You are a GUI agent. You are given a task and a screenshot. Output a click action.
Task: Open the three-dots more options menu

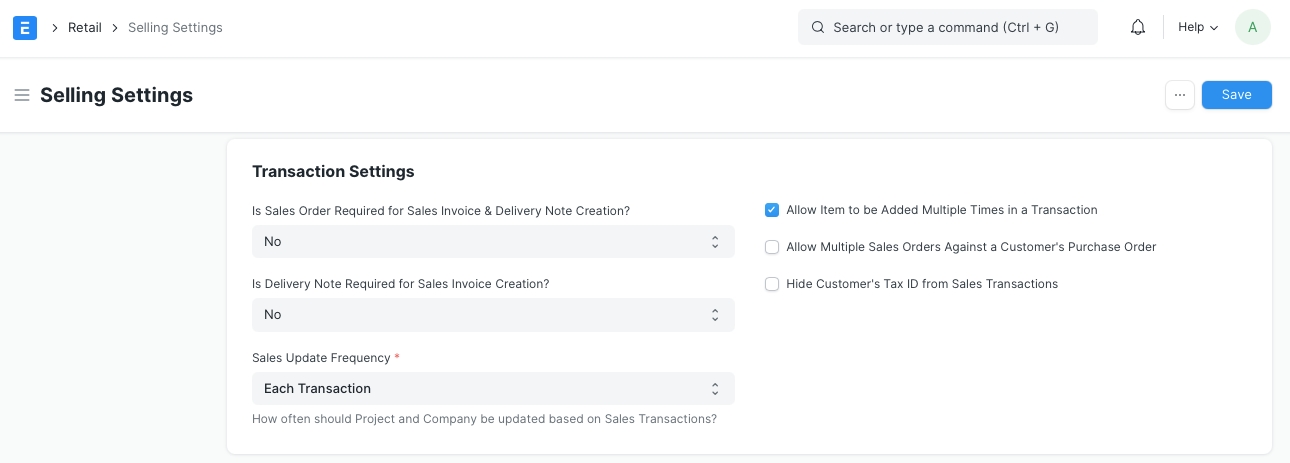coord(1179,95)
